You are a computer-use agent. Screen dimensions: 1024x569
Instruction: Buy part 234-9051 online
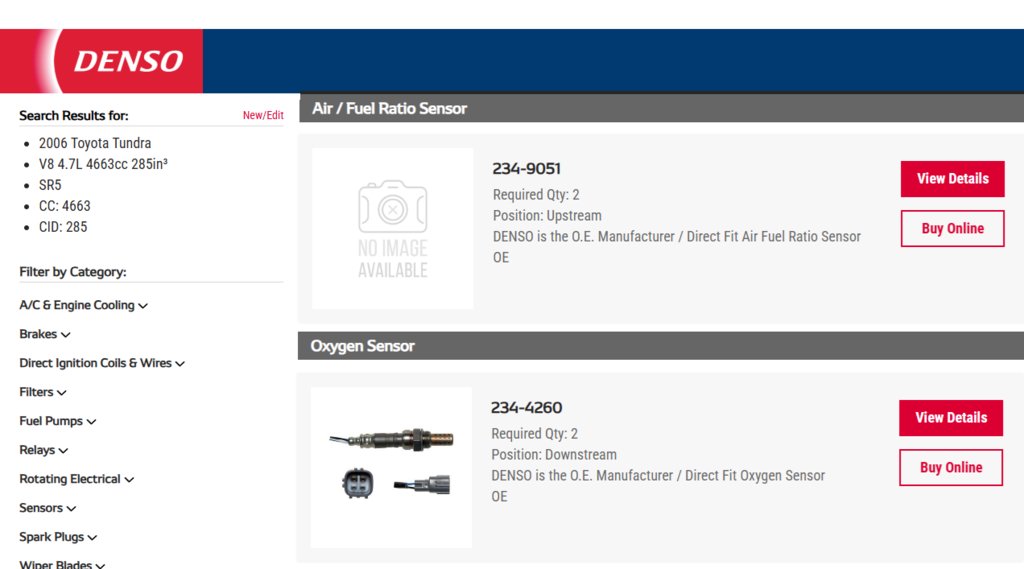(952, 229)
